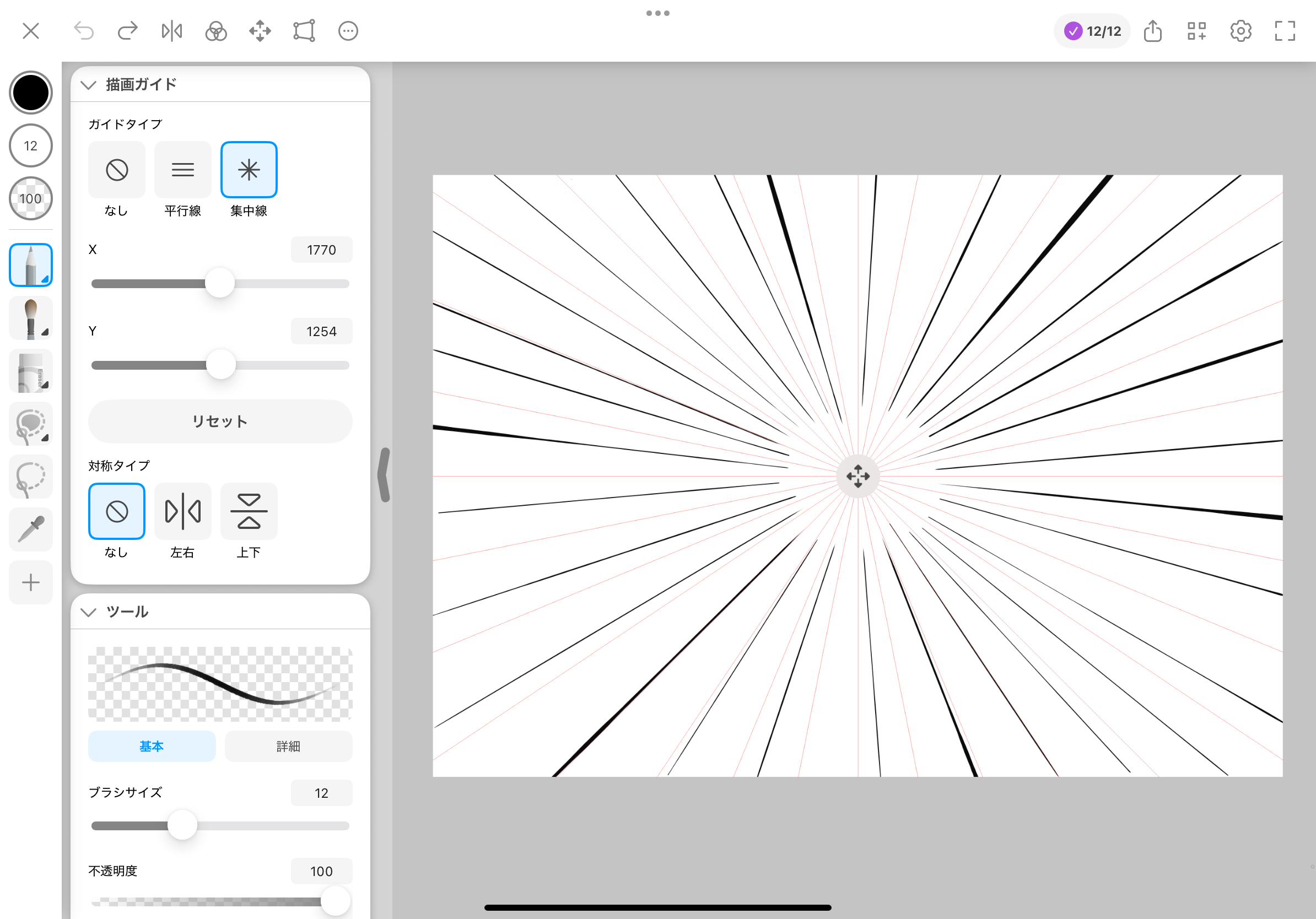Click the redo arrow icon
The width and height of the screenshot is (1316, 919).
128,31
